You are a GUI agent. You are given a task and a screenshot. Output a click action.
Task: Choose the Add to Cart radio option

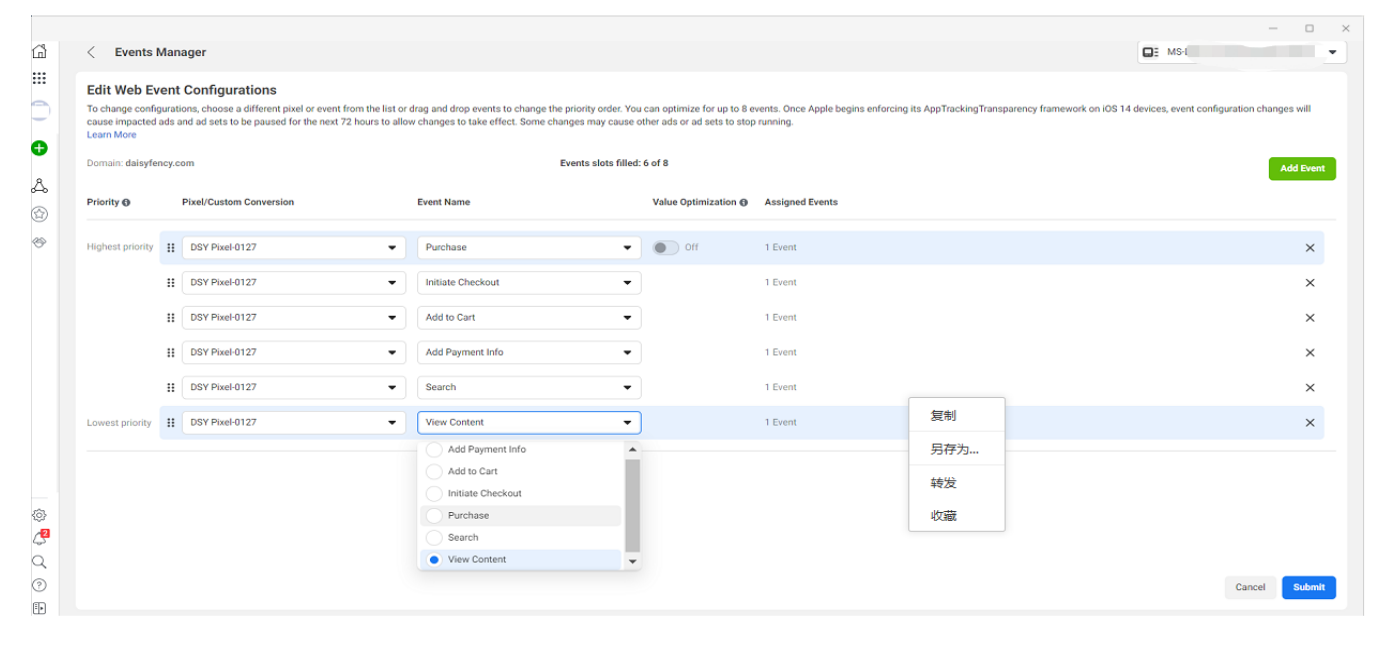[x=434, y=472]
